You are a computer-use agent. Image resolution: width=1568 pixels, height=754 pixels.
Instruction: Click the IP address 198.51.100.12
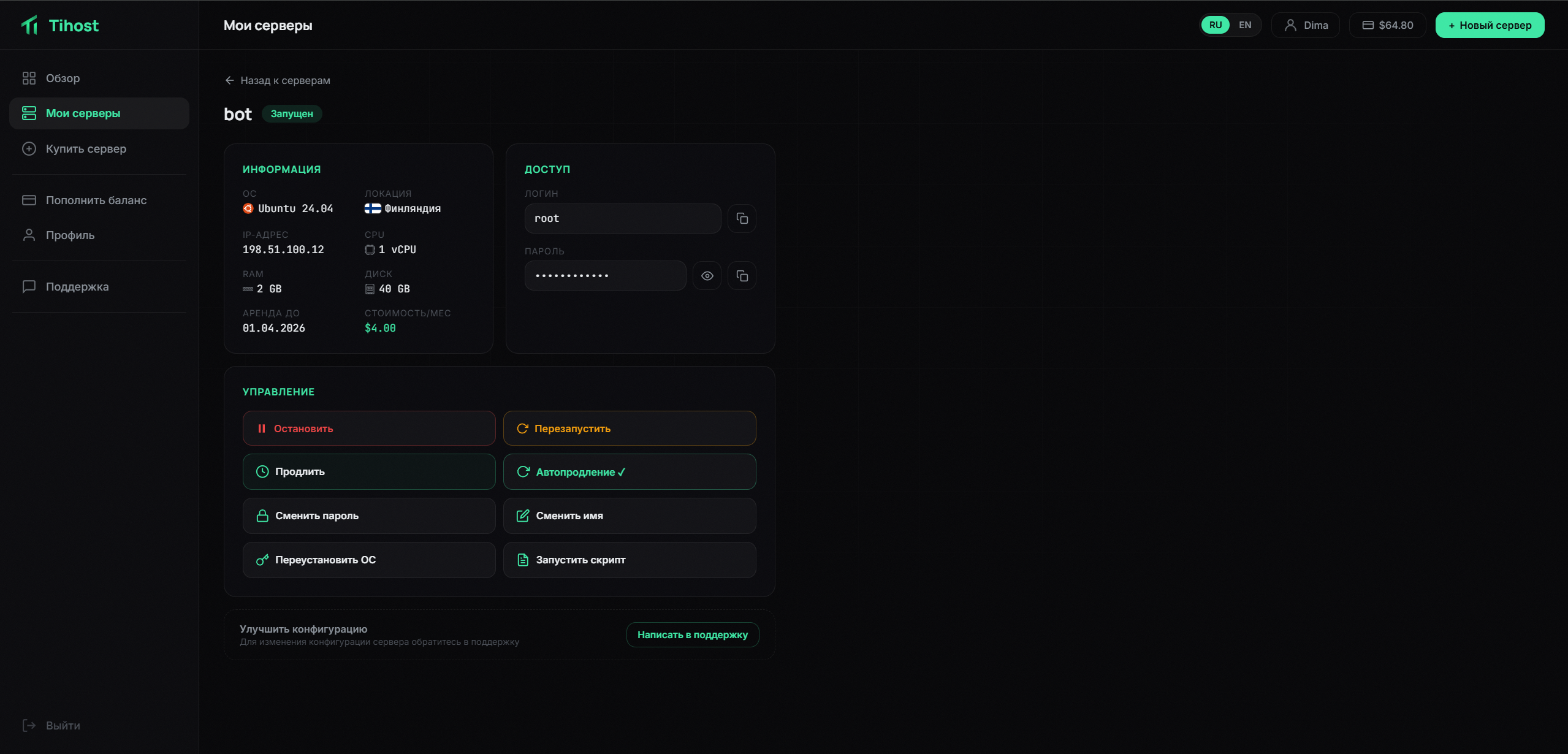coord(283,249)
